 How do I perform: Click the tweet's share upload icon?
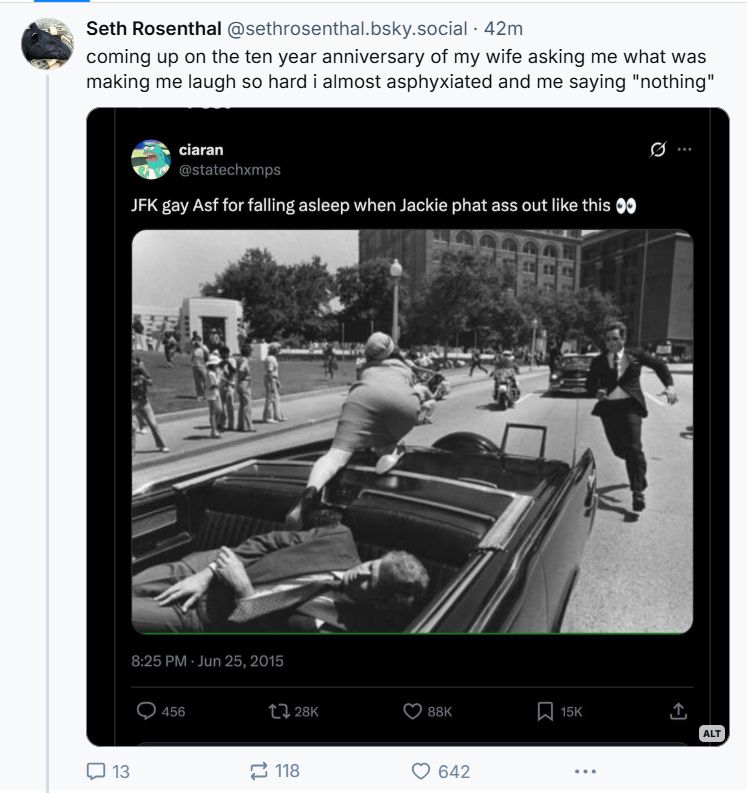click(x=678, y=711)
